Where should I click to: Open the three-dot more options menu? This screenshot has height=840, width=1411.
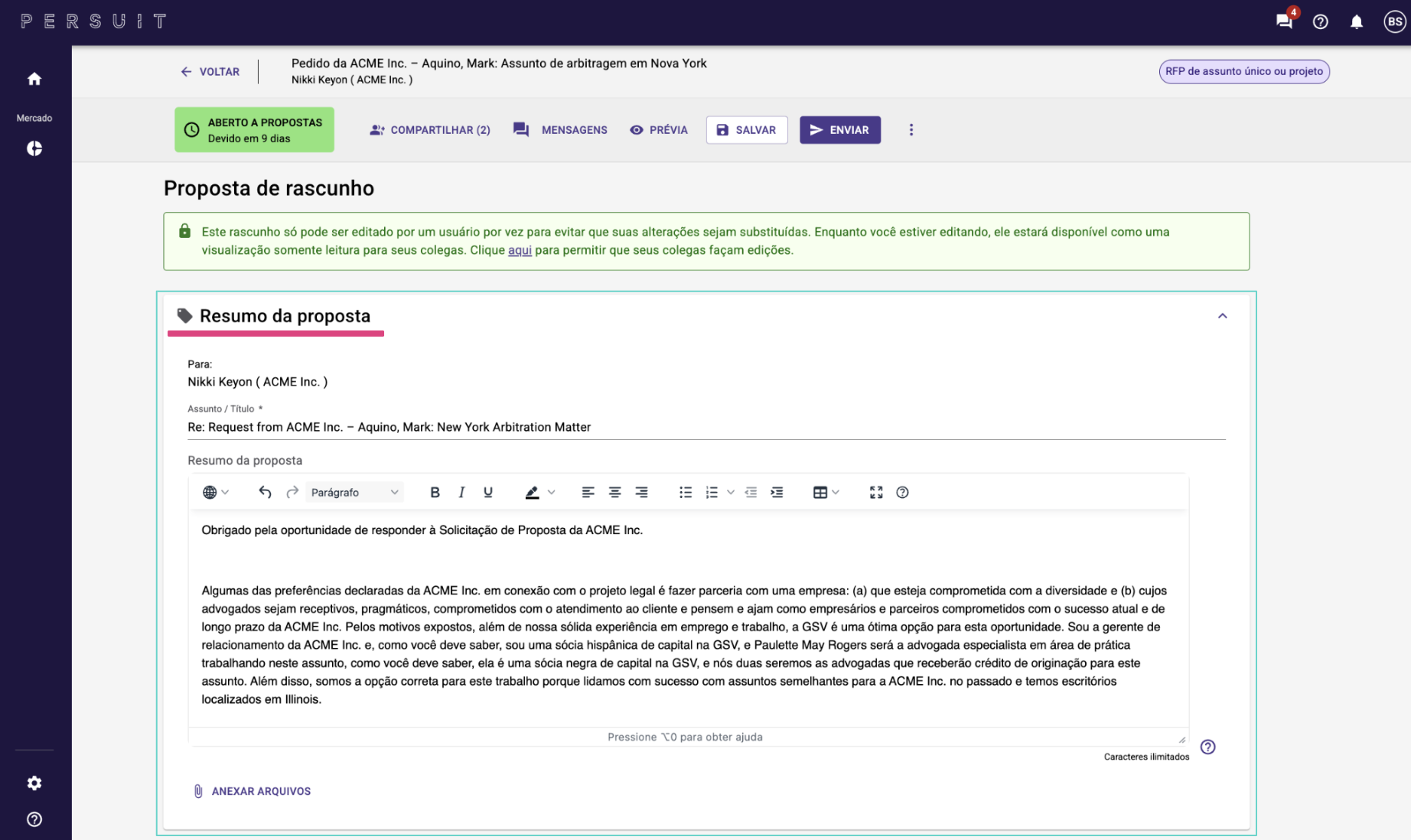pos(911,130)
